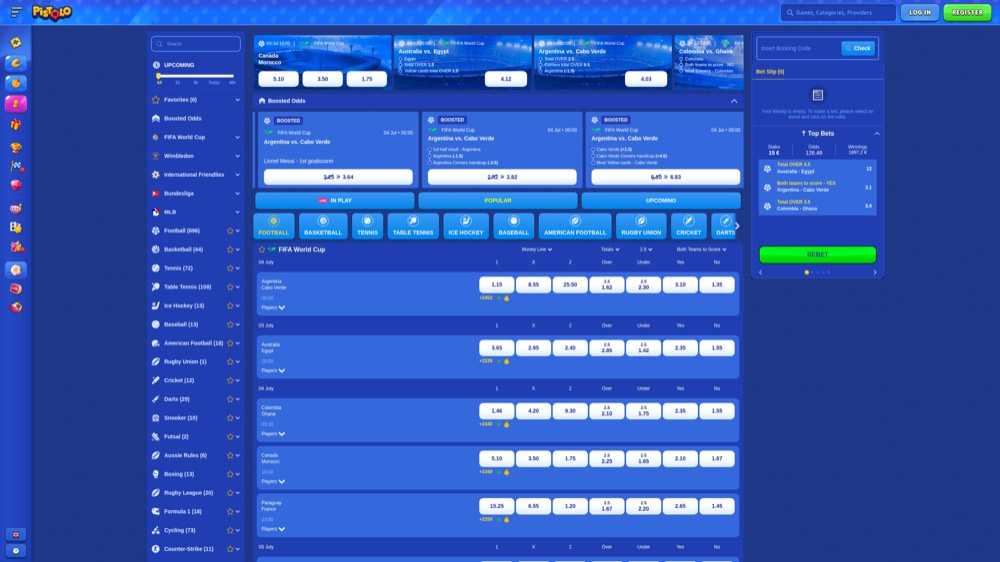
Task: Open the Bet Slip (0) tab
Action: [770, 71]
